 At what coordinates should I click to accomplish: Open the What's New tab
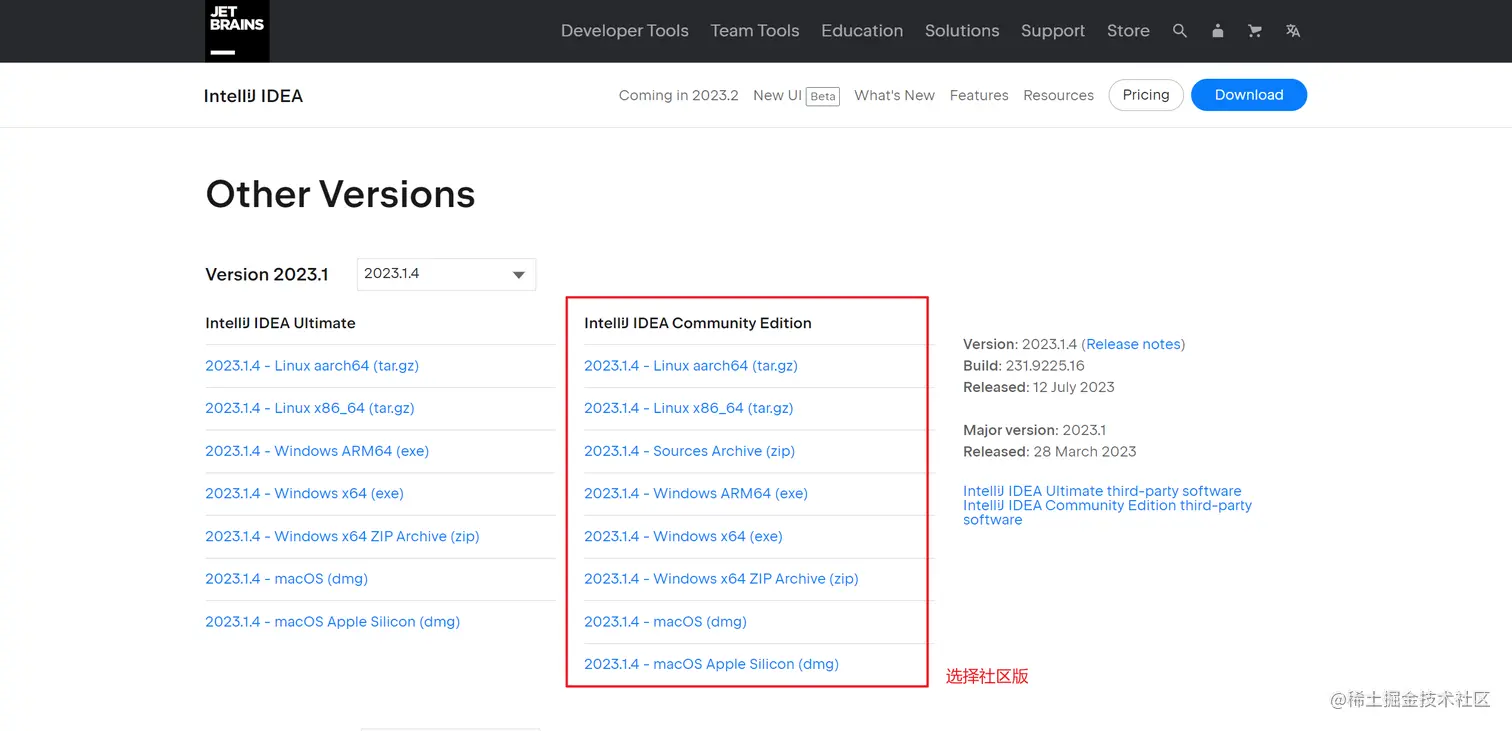[x=894, y=95]
